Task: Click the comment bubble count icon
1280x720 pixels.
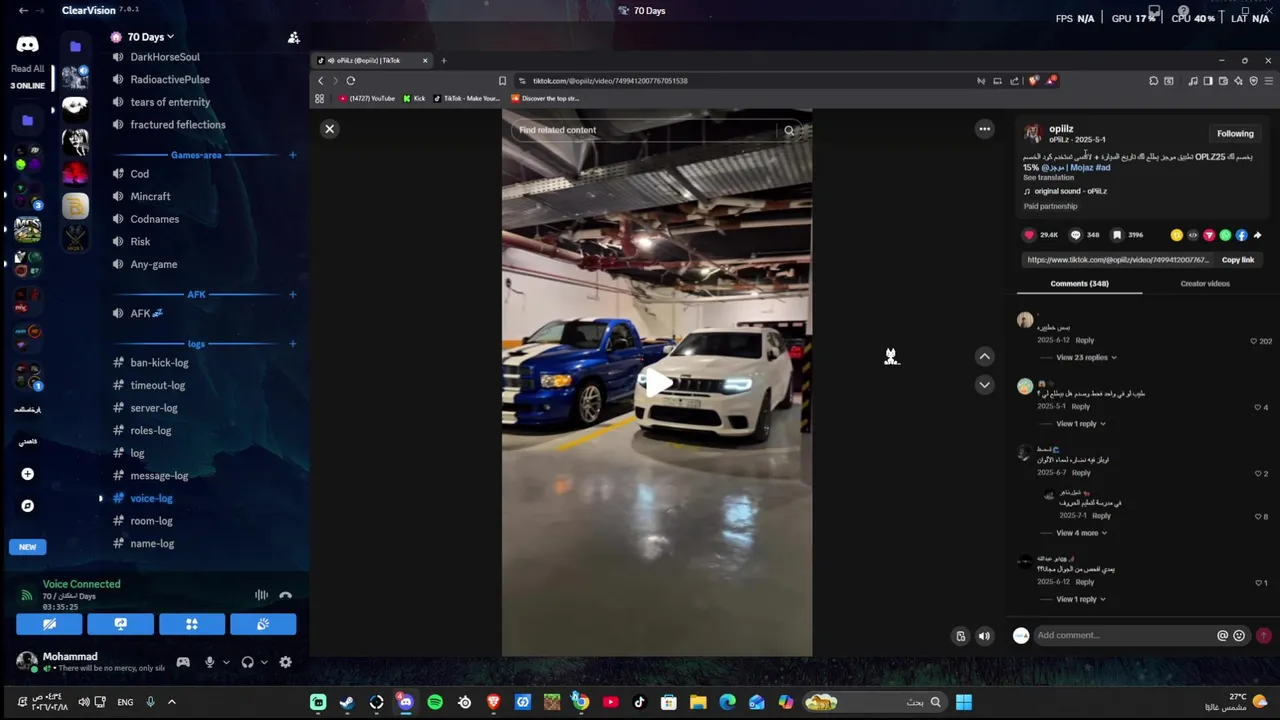Action: click(x=1076, y=235)
